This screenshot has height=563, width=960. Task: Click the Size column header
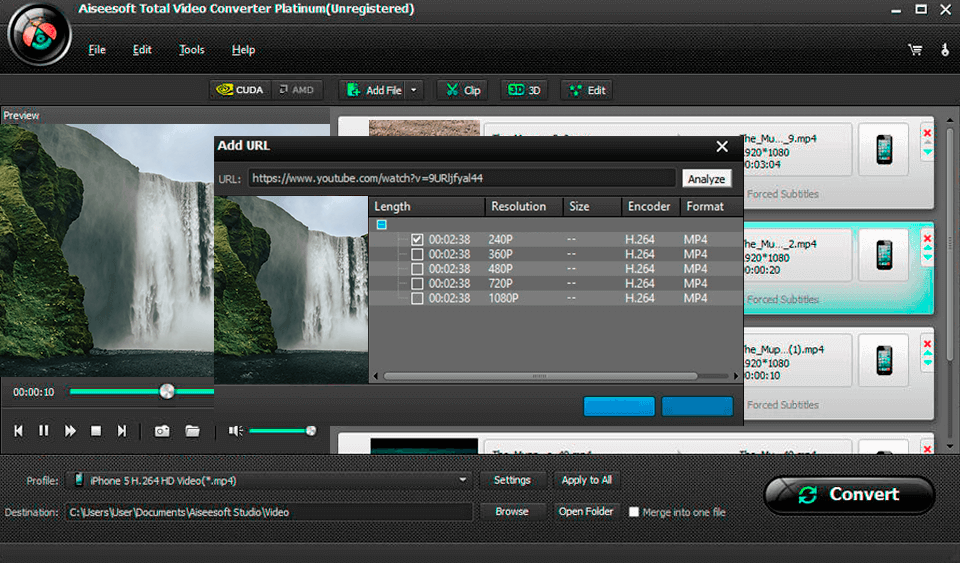pyautogui.click(x=592, y=206)
